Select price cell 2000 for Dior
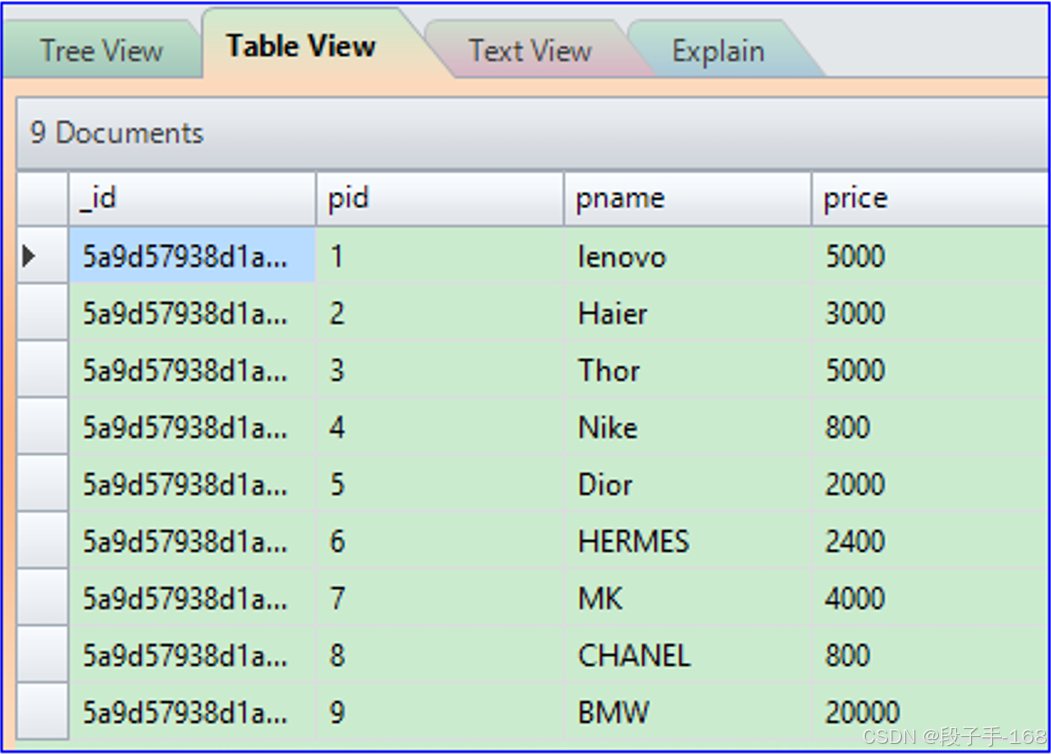 pyautogui.click(x=931, y=483)
